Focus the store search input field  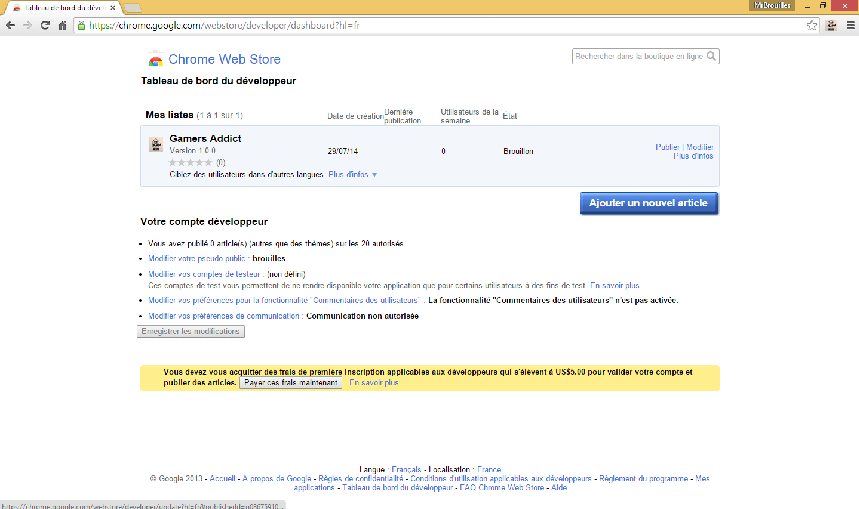638,57
